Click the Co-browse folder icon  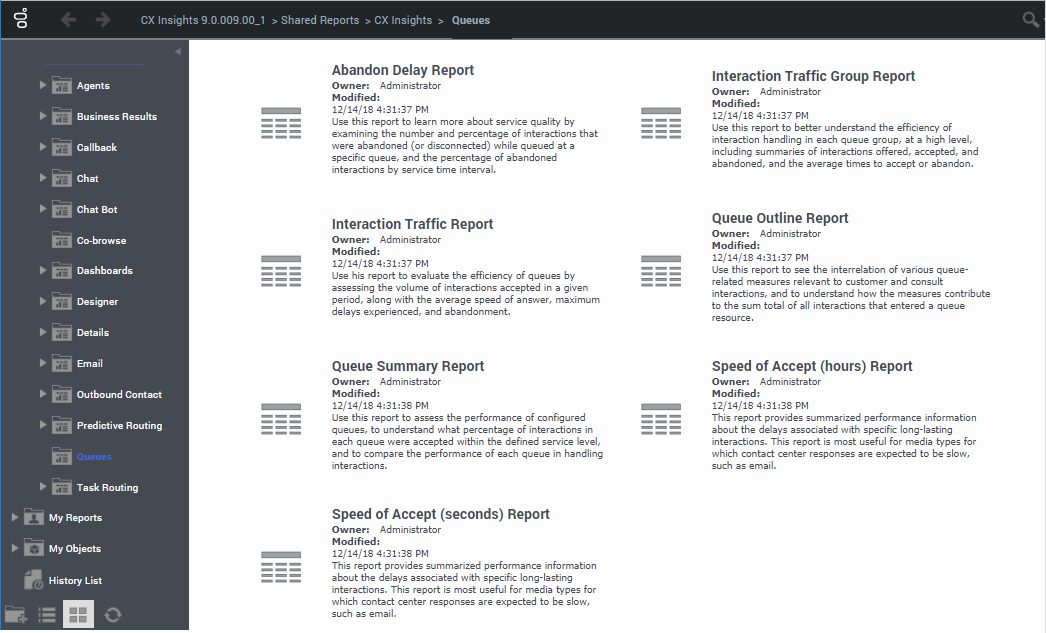tap(61, 240)
